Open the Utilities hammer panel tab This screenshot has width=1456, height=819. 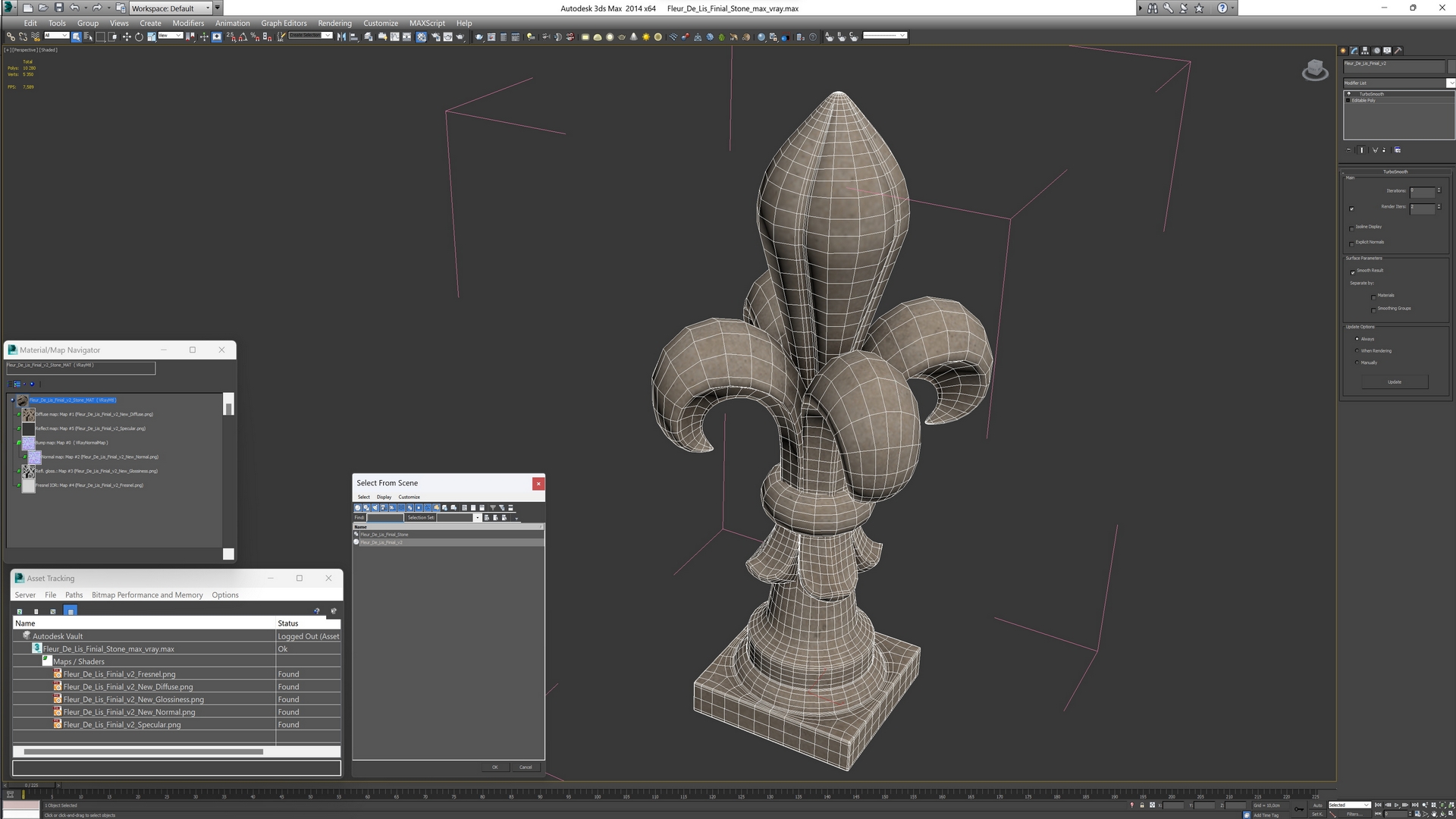(x=1398, y=51)
